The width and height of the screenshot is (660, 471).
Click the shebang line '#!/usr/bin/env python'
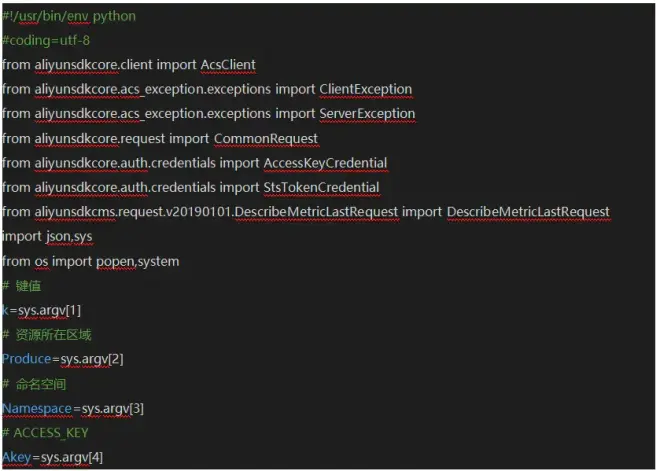pos(69,17)
